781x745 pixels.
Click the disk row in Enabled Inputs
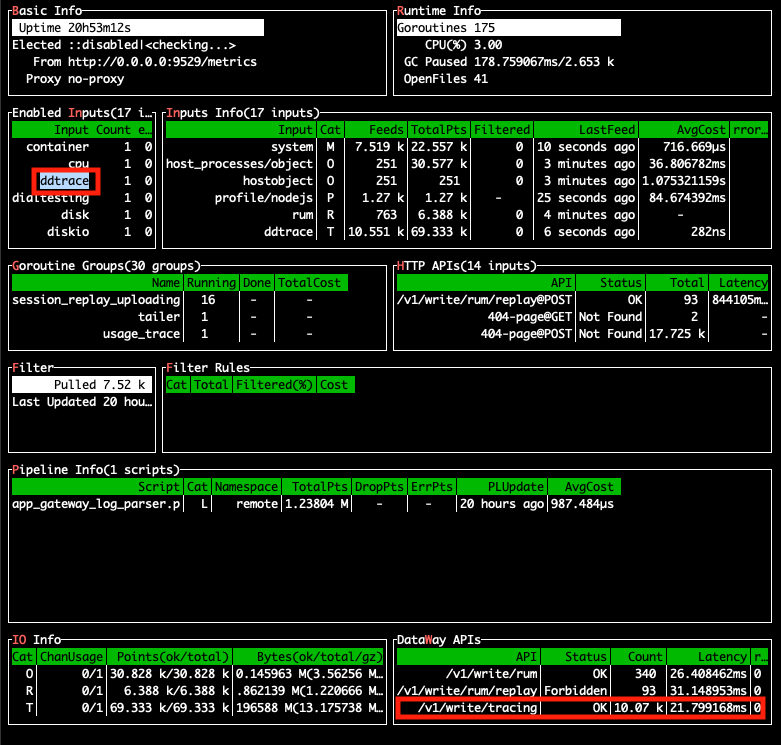[82, 215]
